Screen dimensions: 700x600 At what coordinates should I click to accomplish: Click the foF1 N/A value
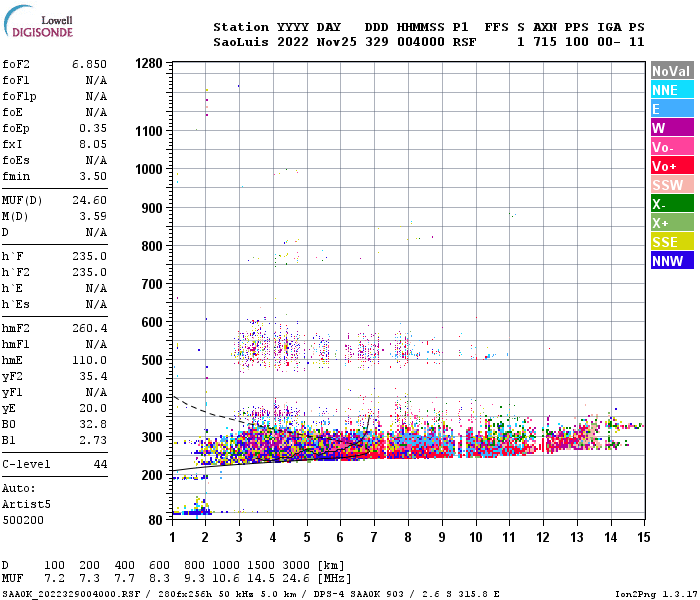[x=96, y=80]
